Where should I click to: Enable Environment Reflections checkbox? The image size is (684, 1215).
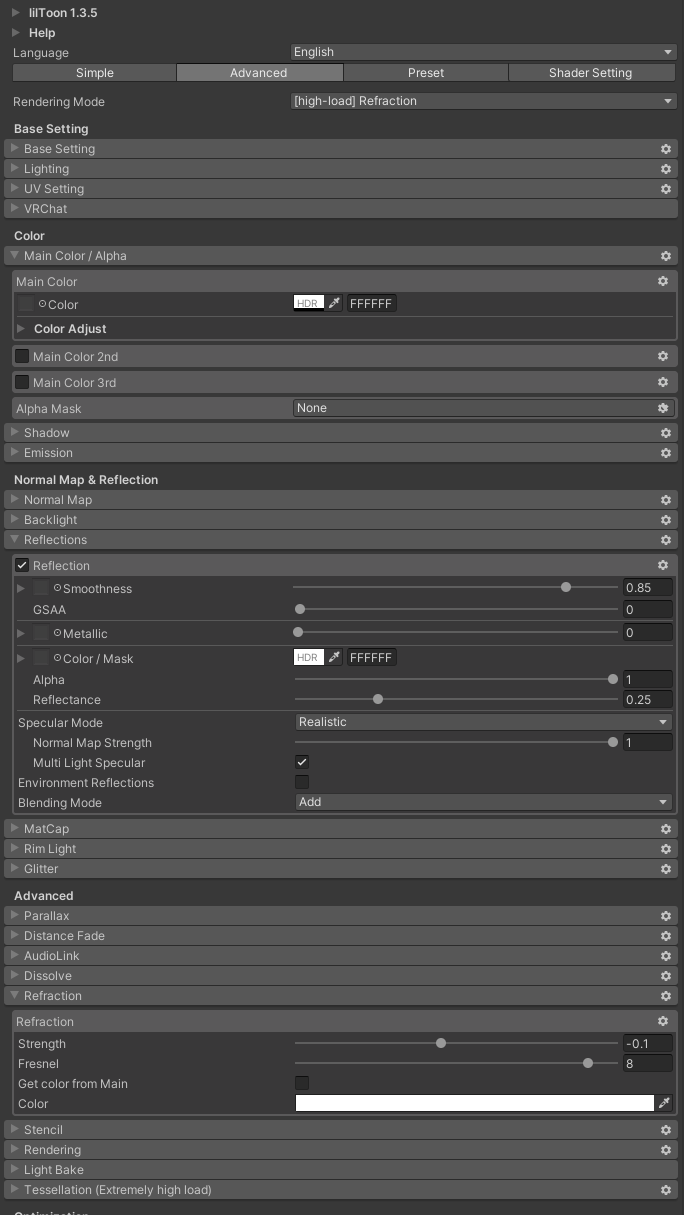pos(302,782)
